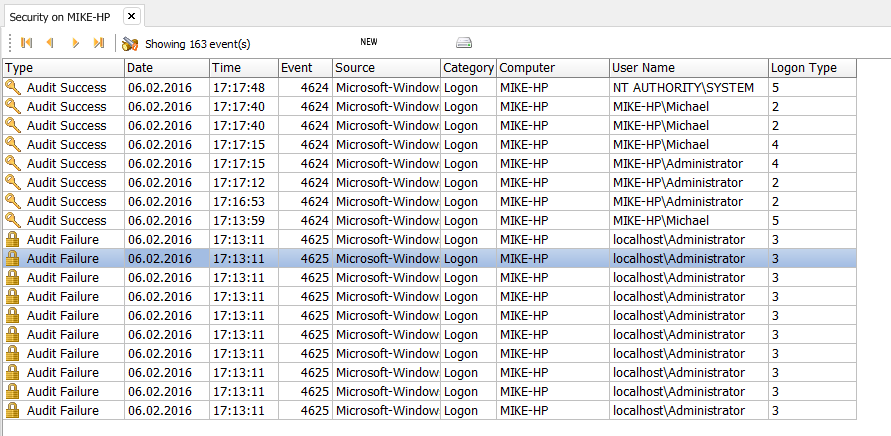The height and width of the screenshot is (436, 891).
Task: Click the key icon of the 17:13:59 event
Action: [x=13, y=221]
